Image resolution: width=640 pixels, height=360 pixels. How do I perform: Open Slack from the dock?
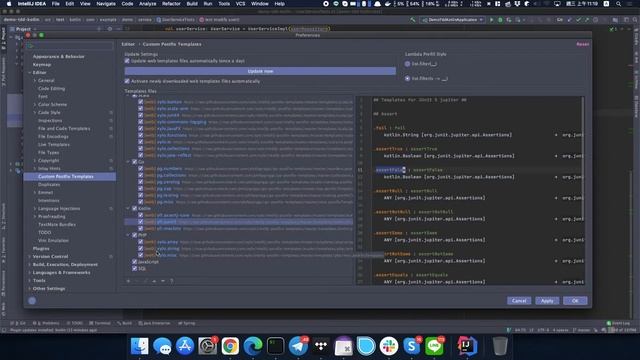pyautogui.click(x=389, y=346)
